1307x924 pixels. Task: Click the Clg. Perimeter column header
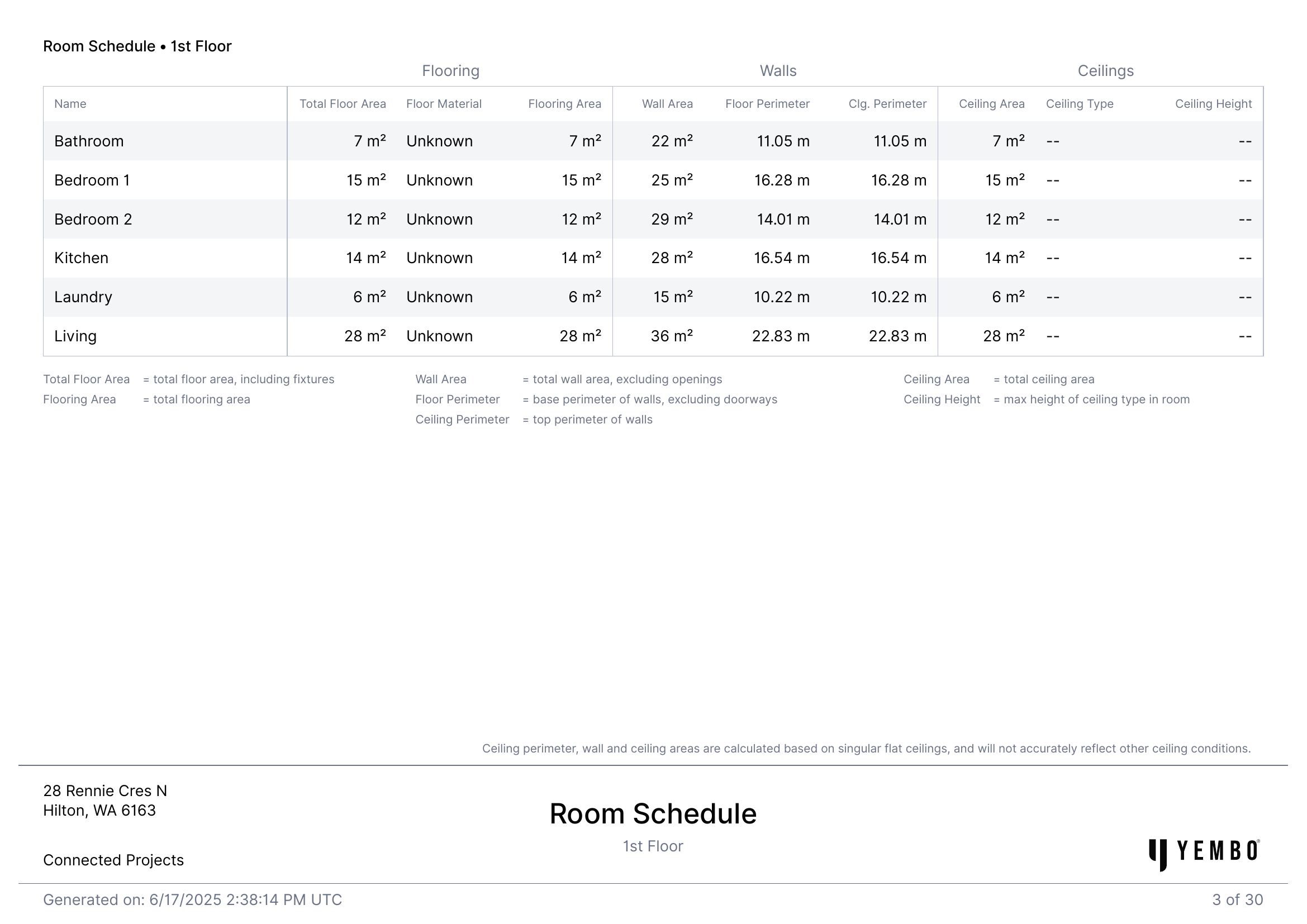pos(887,104)
